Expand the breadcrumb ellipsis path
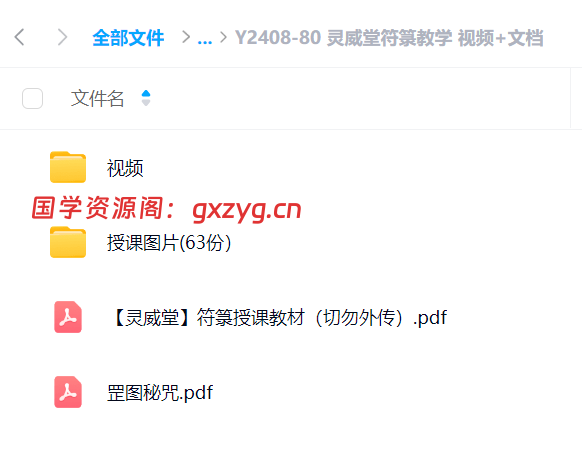The height and width of the screenshot is (463, 582). pyautogui.click(x=205, y=38)
